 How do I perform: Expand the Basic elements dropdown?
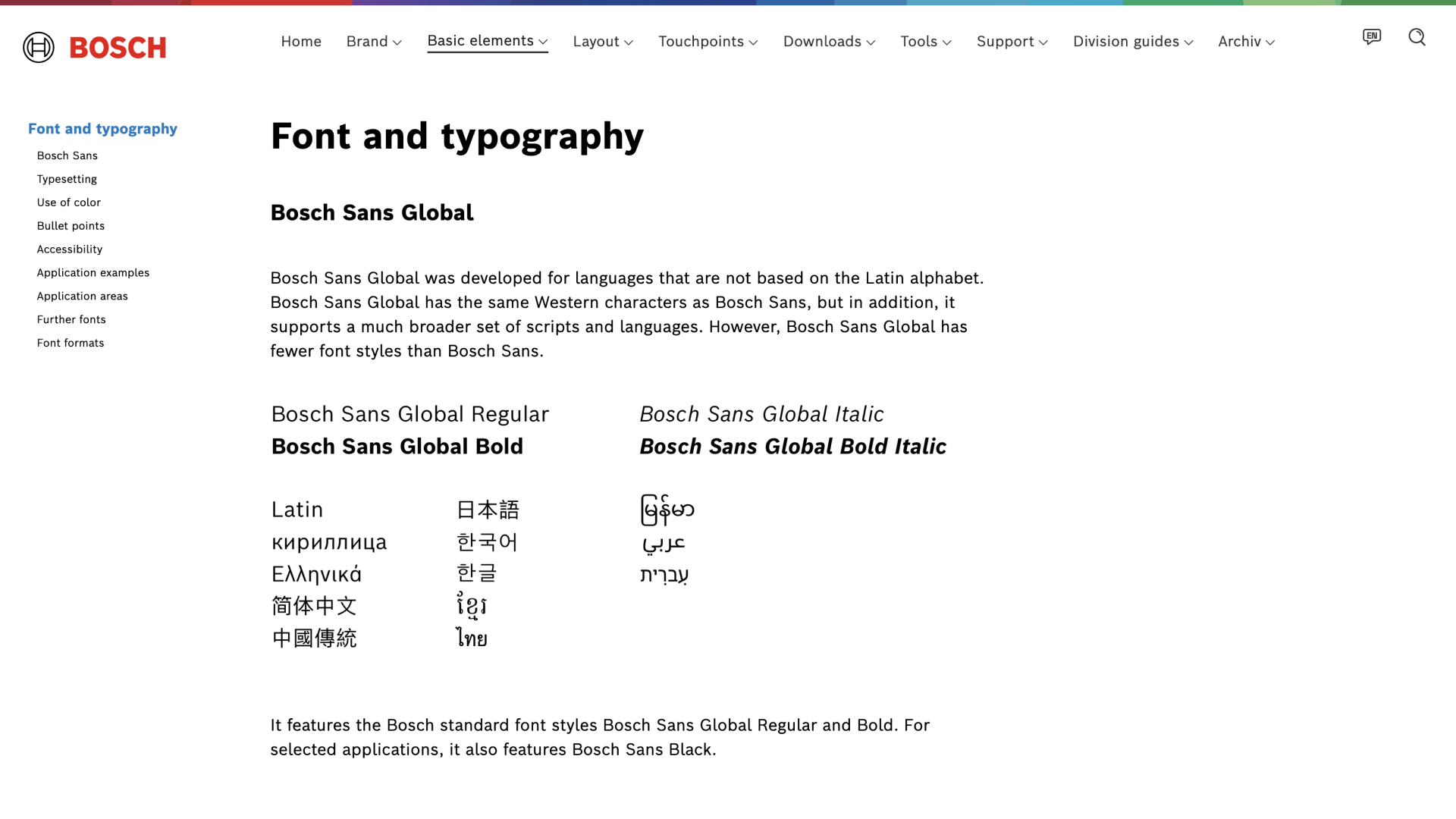click(x=488, y=41)
